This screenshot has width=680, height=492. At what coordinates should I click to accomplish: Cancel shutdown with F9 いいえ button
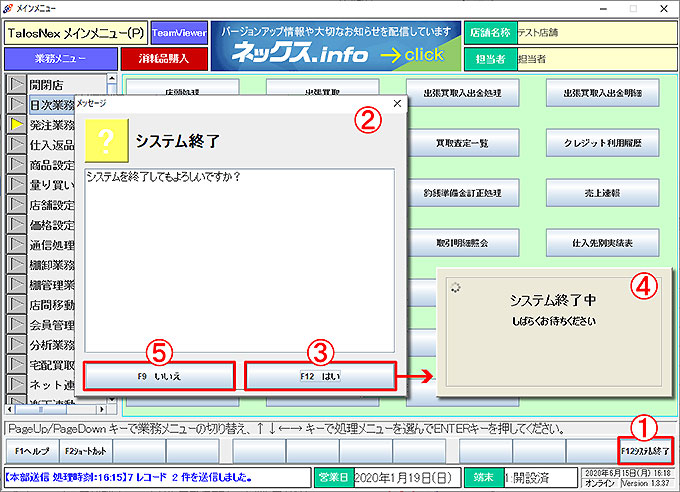(x=159, y=376)
